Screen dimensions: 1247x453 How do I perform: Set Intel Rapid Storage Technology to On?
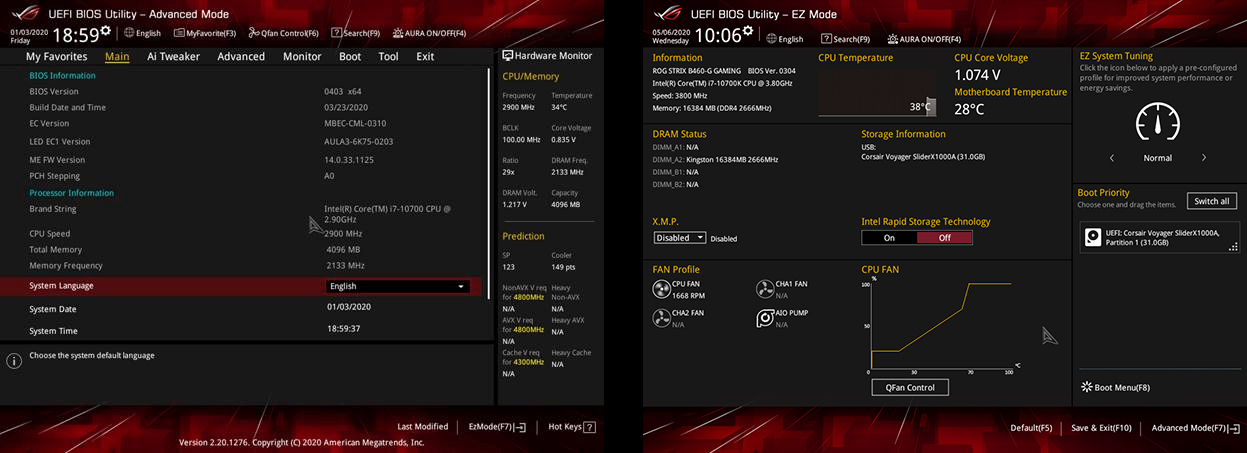pyautogui.click(x=889, y=238)
